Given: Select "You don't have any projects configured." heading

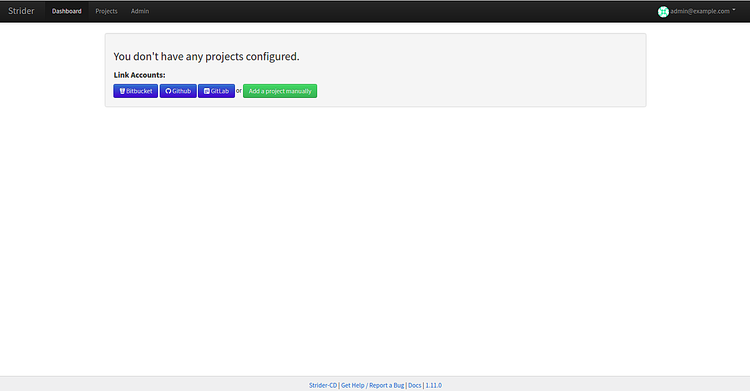Looking at the screenshot, I should [206, 56].
